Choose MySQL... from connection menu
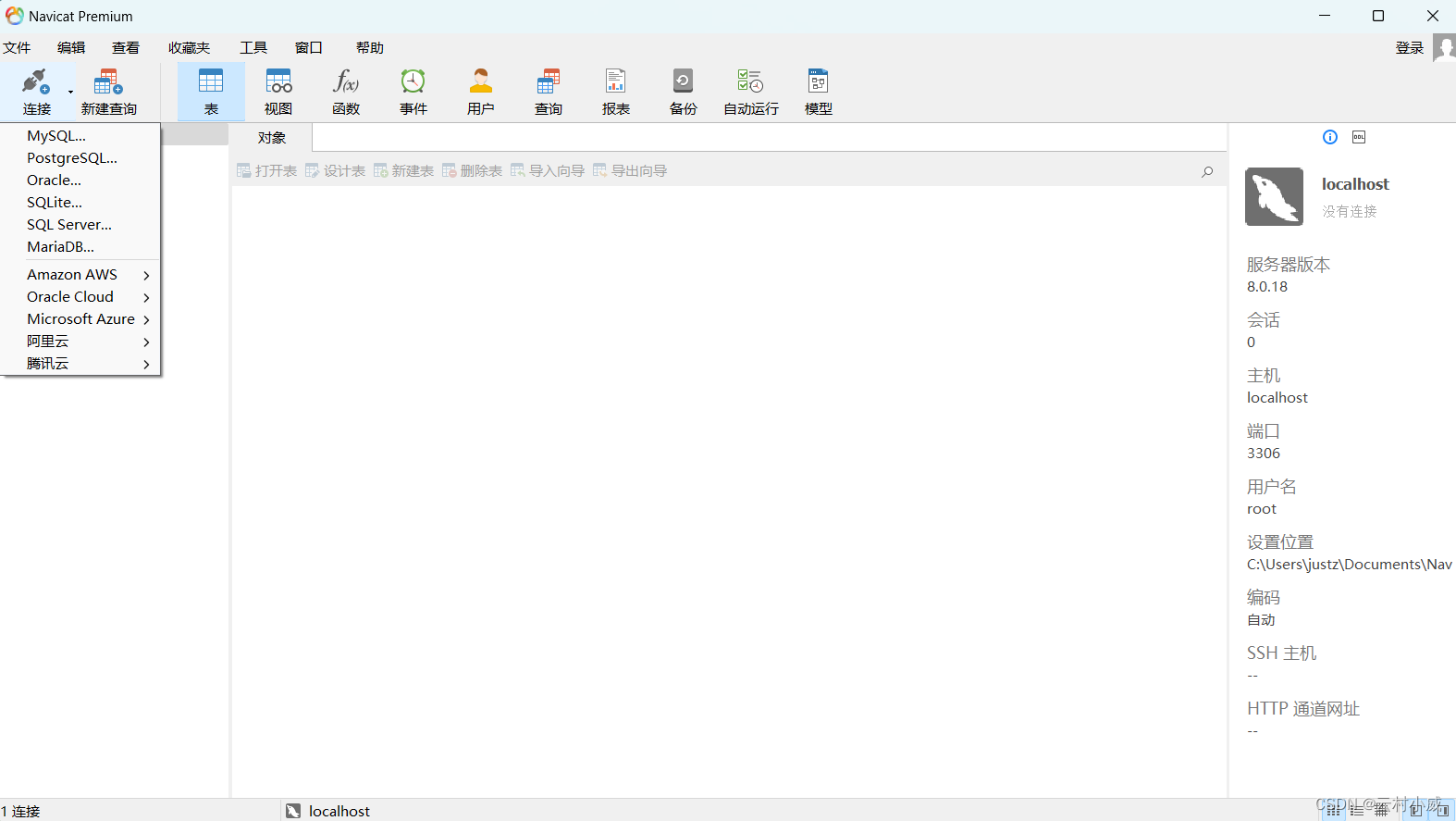Screen dimensions: 1456x821 coord(80,135)
